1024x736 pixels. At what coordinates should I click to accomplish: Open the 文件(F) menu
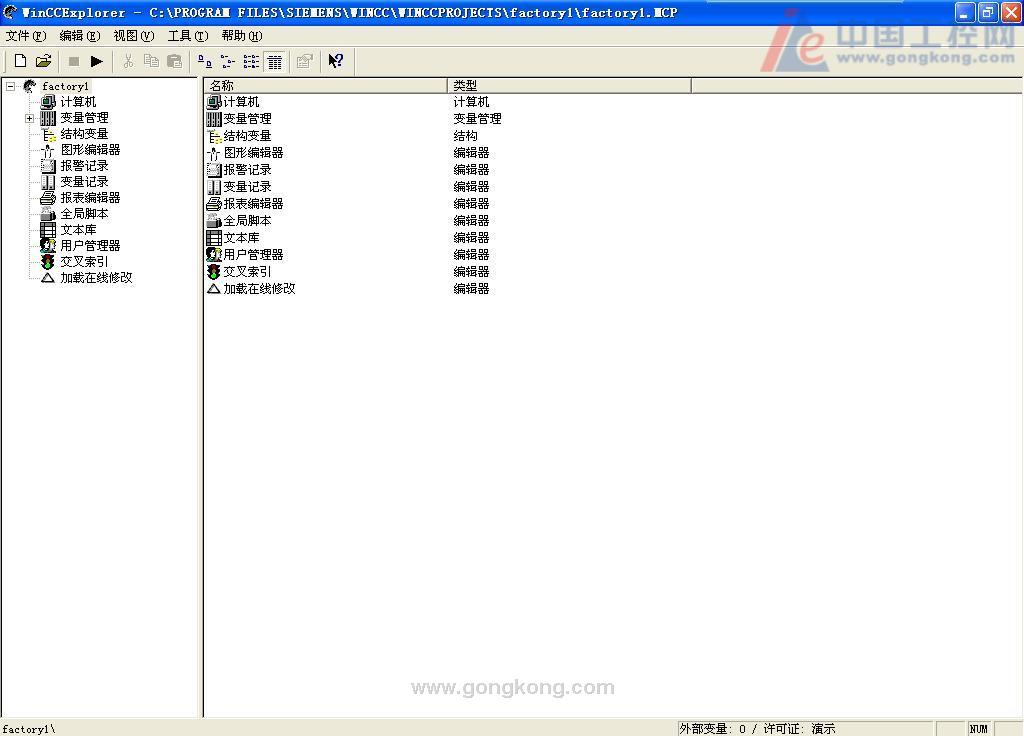pos(26,36)
